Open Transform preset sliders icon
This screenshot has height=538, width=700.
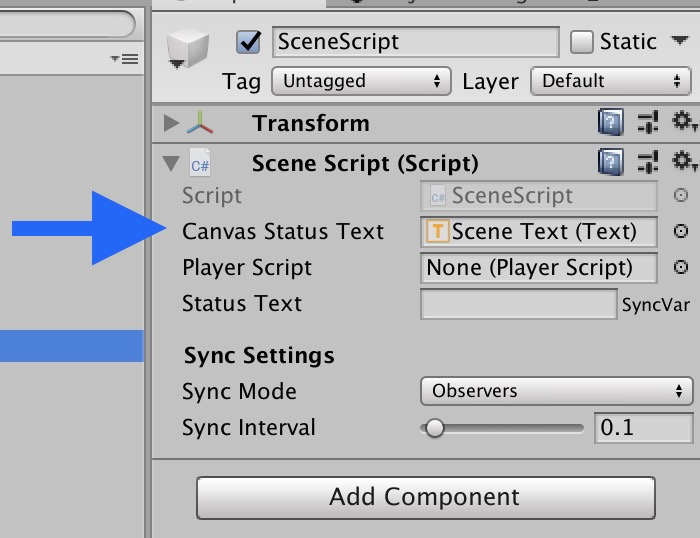click(x=648, y=122)
